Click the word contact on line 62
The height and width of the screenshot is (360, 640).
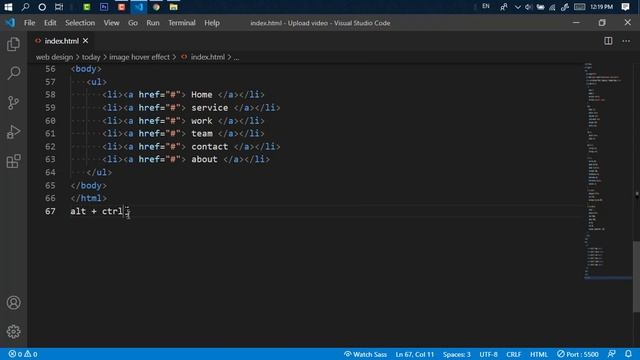point(210,147)
